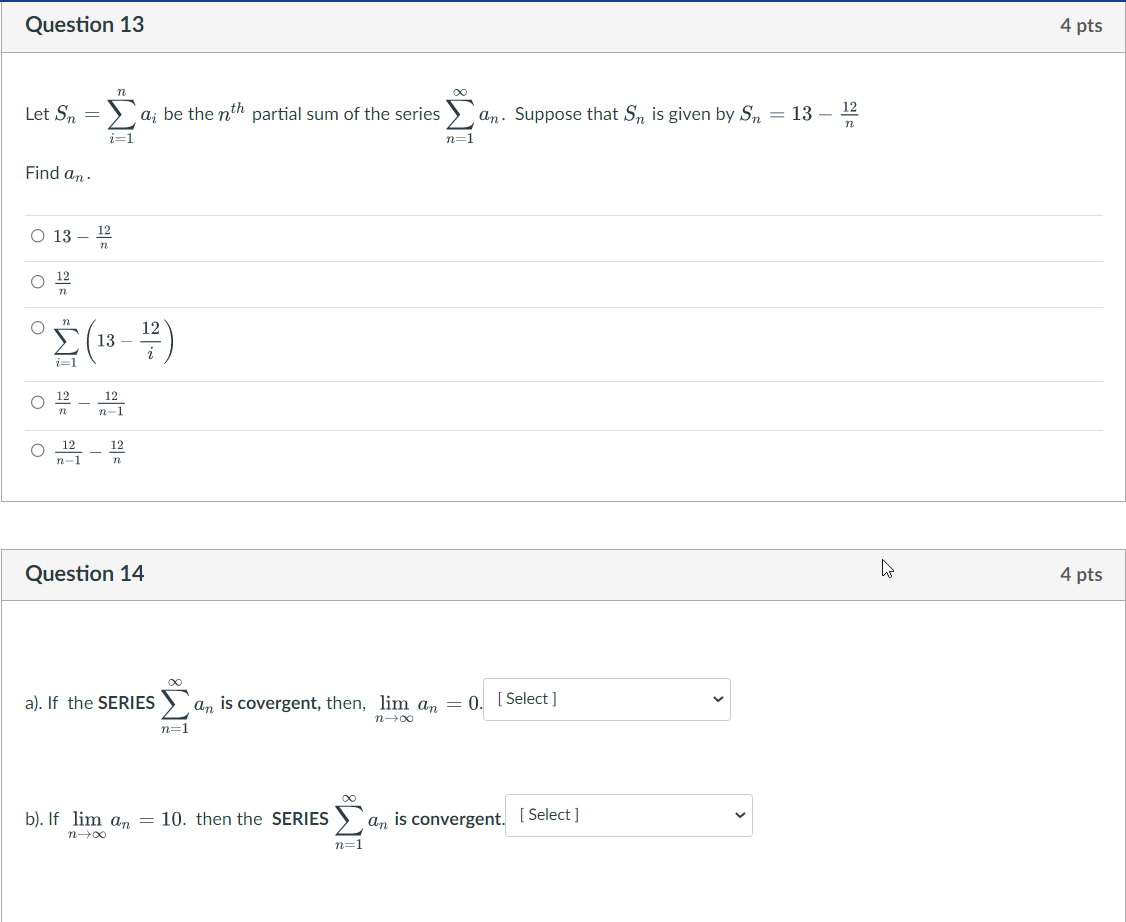Select the answer option 12/n
1126x922 pixels.
(37, 279)
